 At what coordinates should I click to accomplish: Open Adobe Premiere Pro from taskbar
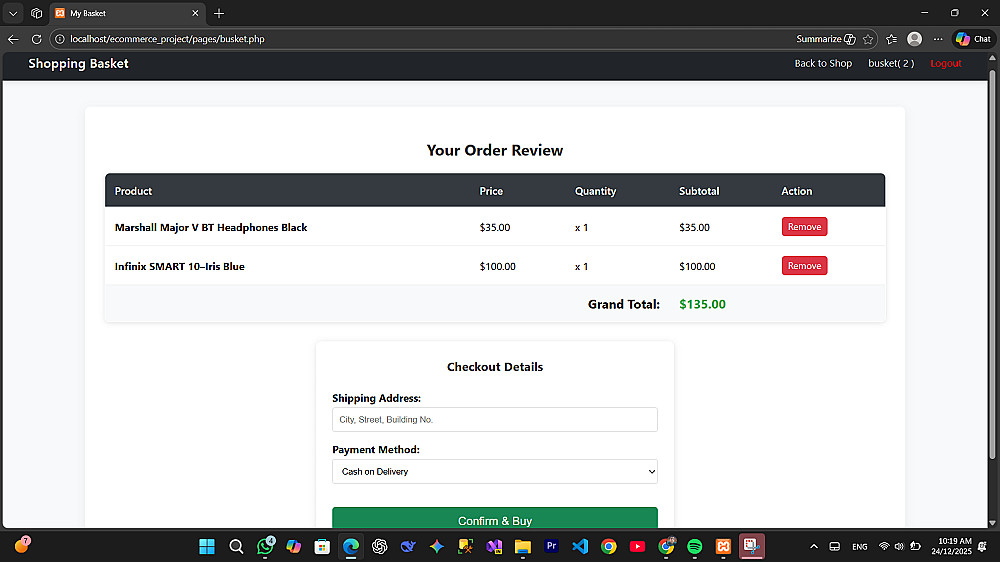[552, 546]
